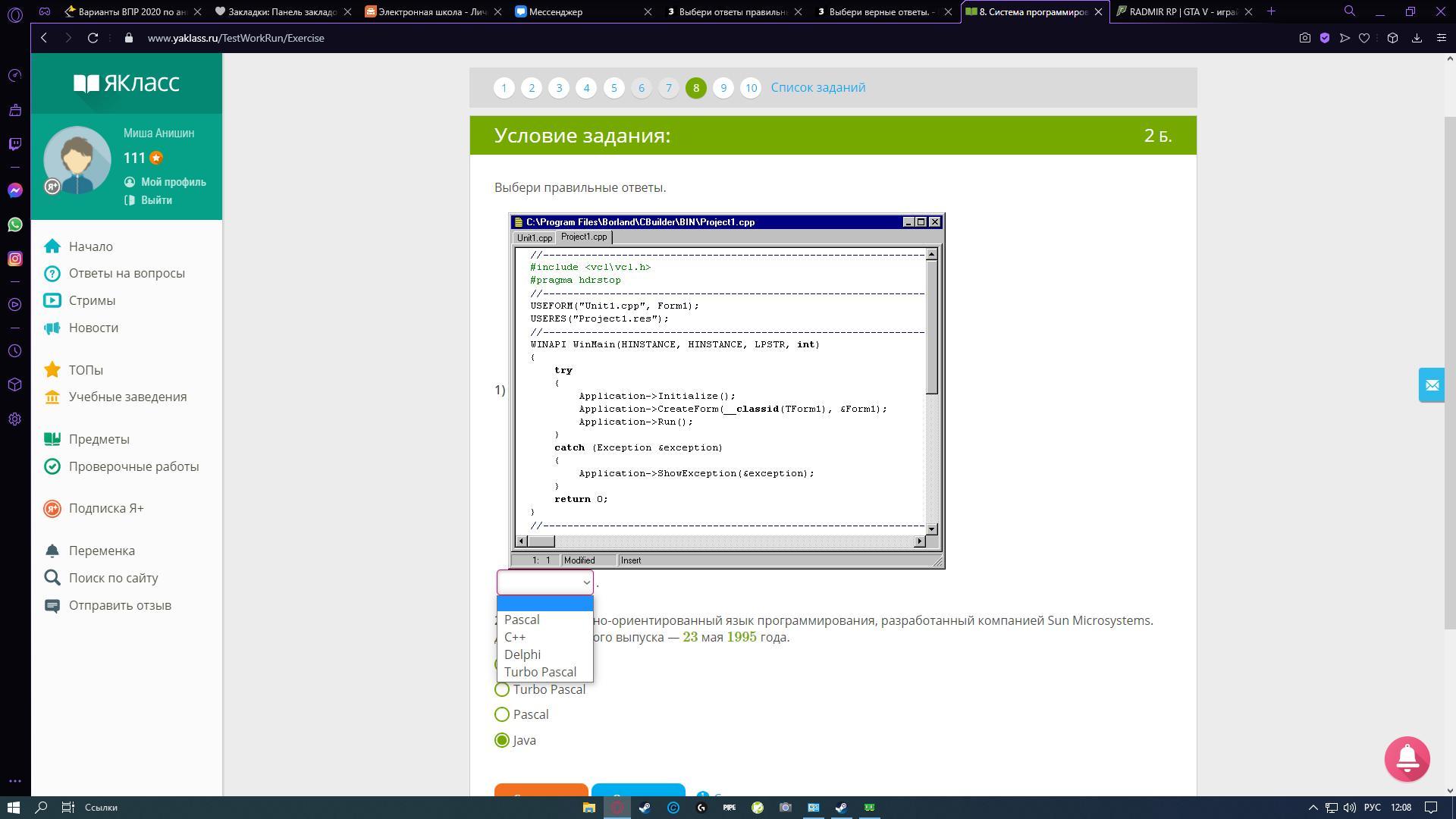Click the answer dropdown arrow

[x=585, y=582]
